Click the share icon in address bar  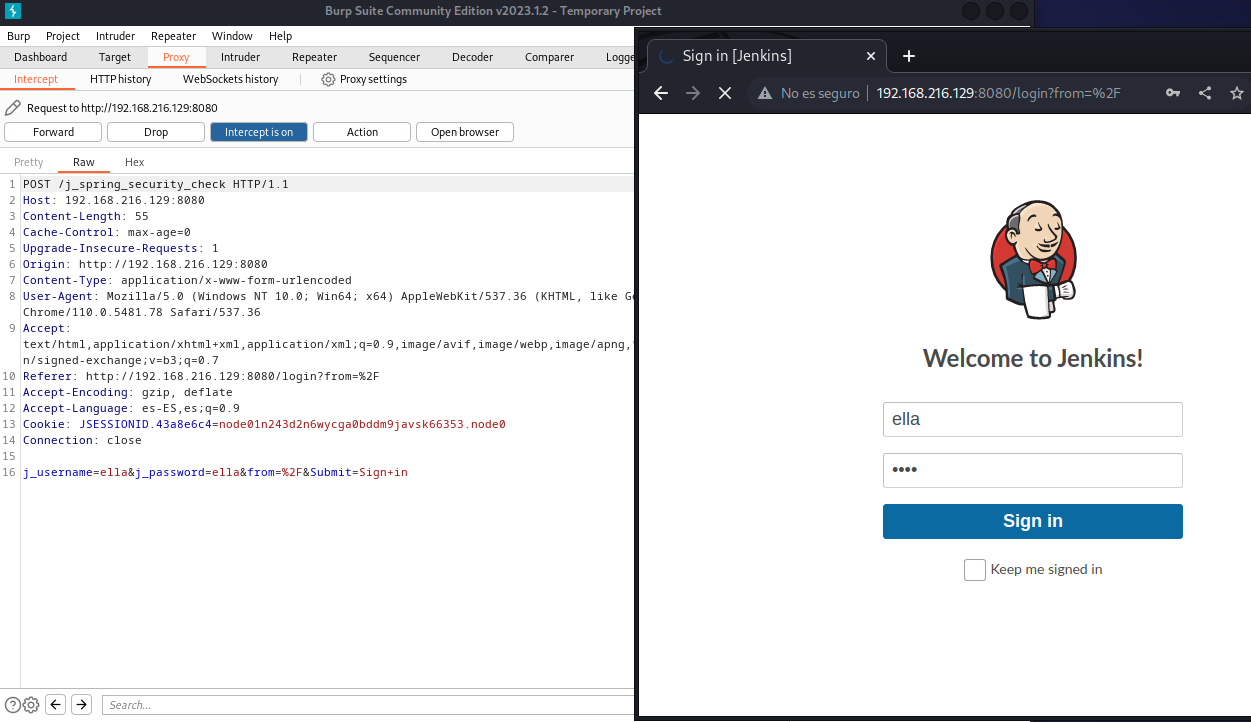pyautogui.click(x=1205, y=93)
